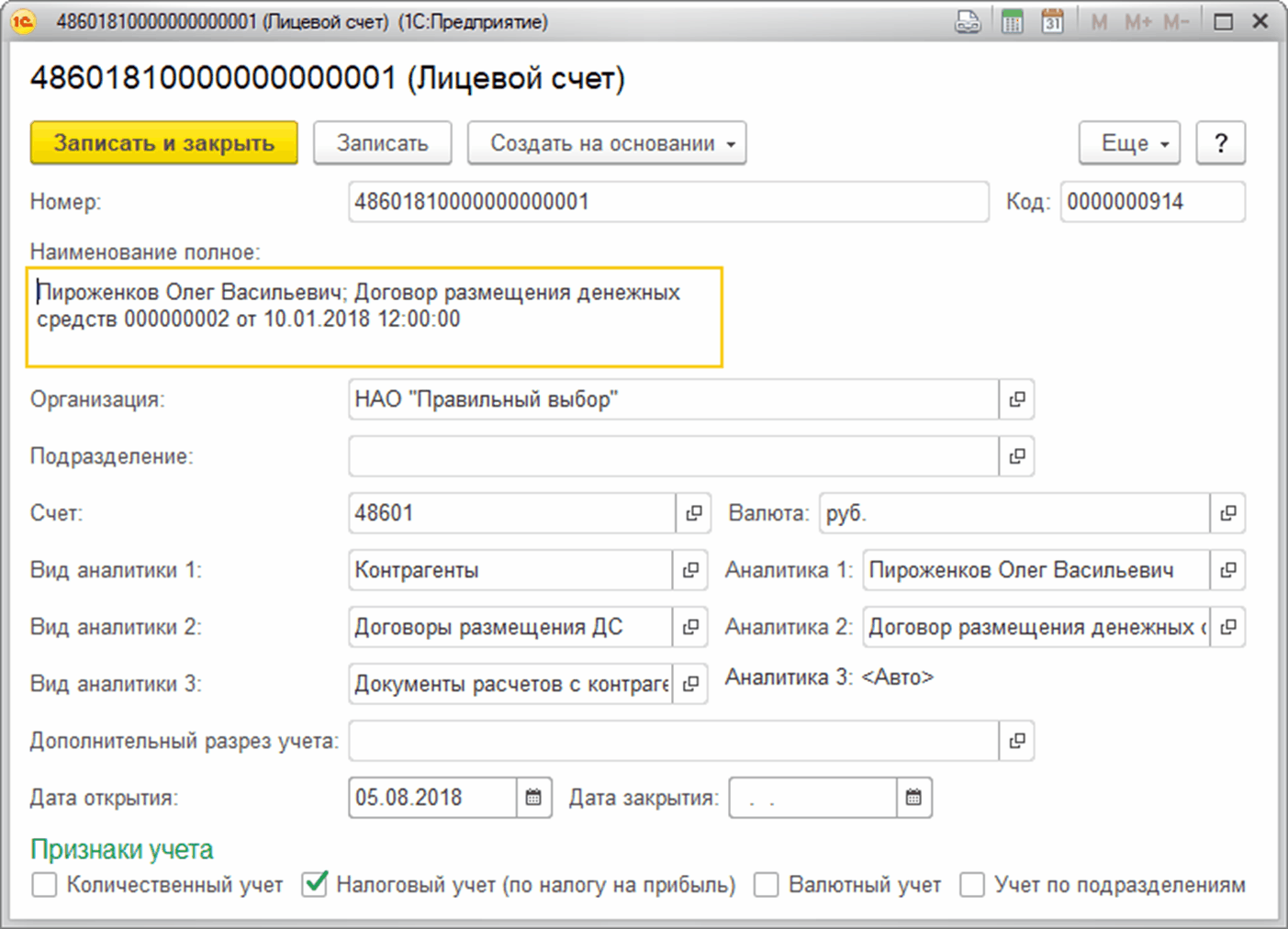
Task: Click the Записать button
Action: (x=383, y=143)
